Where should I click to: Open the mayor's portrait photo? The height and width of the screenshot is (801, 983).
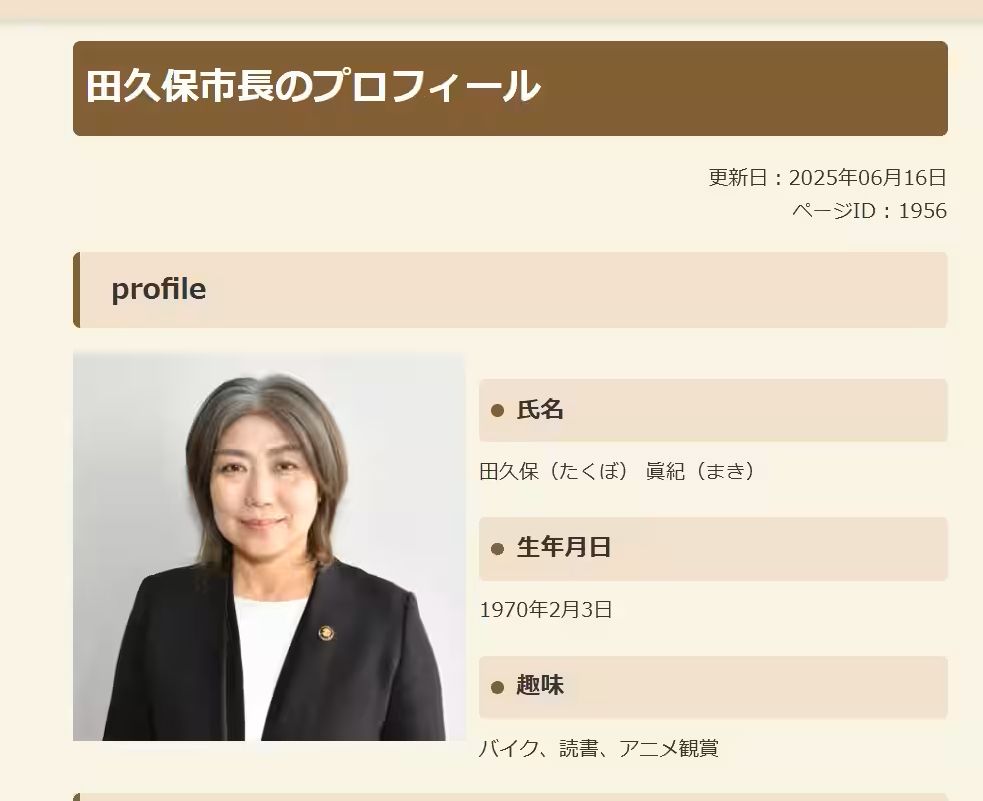(269, 547)
